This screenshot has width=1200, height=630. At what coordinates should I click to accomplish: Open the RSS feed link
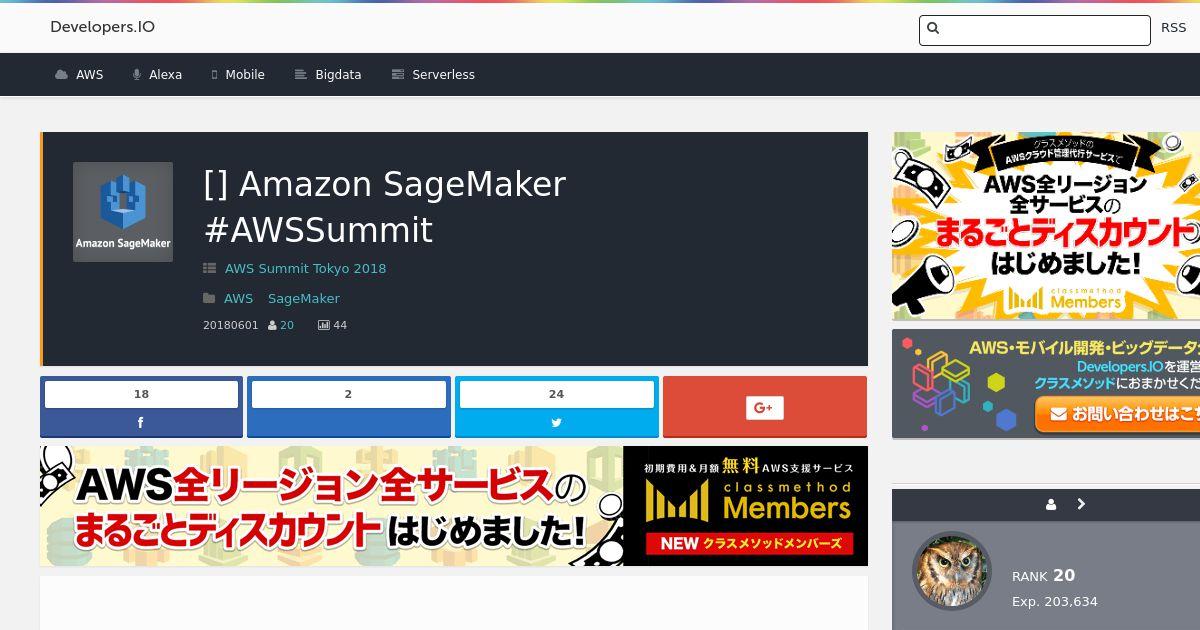(x=1173, y=28)
